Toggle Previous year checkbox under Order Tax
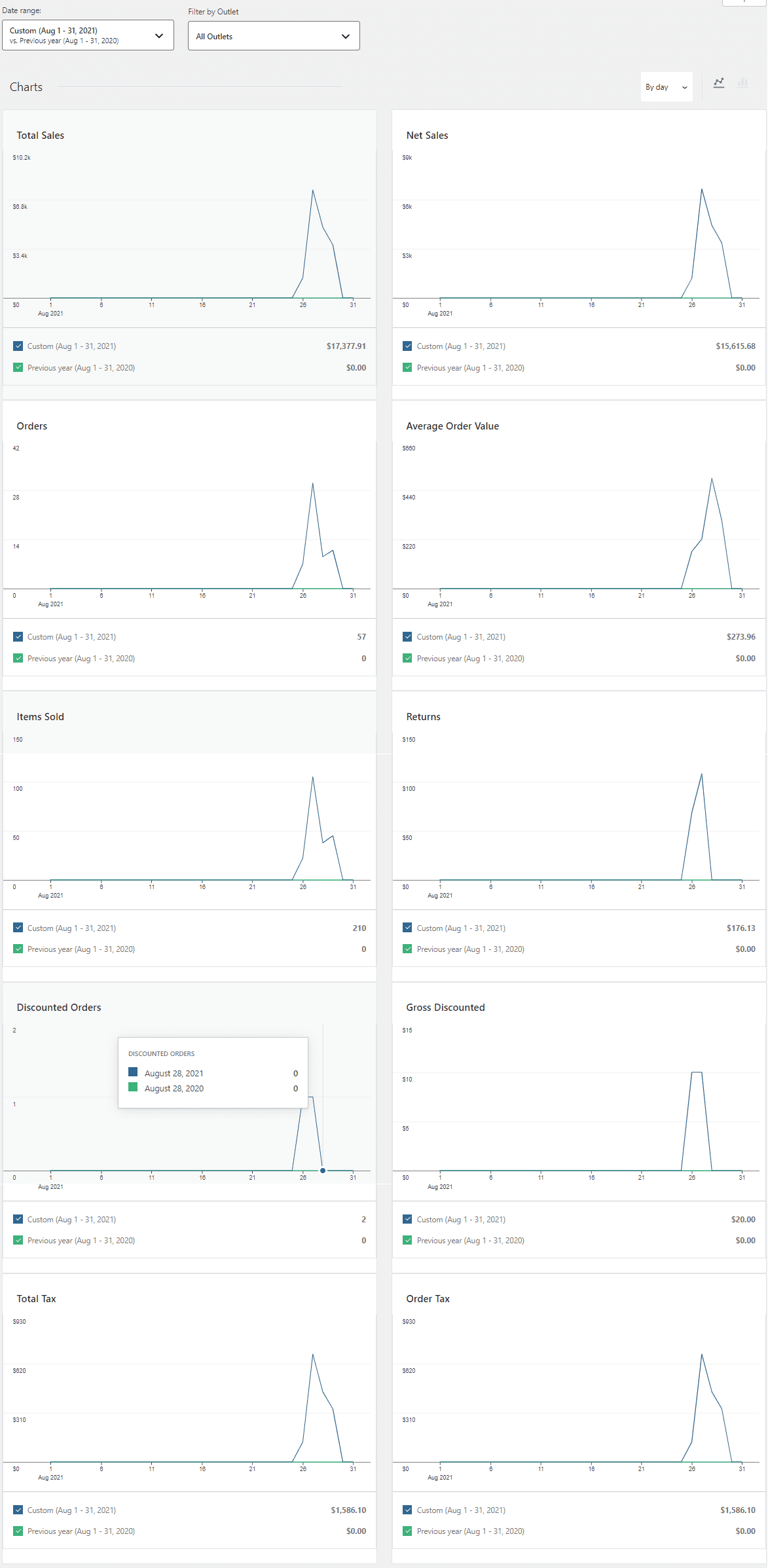 407,1531
